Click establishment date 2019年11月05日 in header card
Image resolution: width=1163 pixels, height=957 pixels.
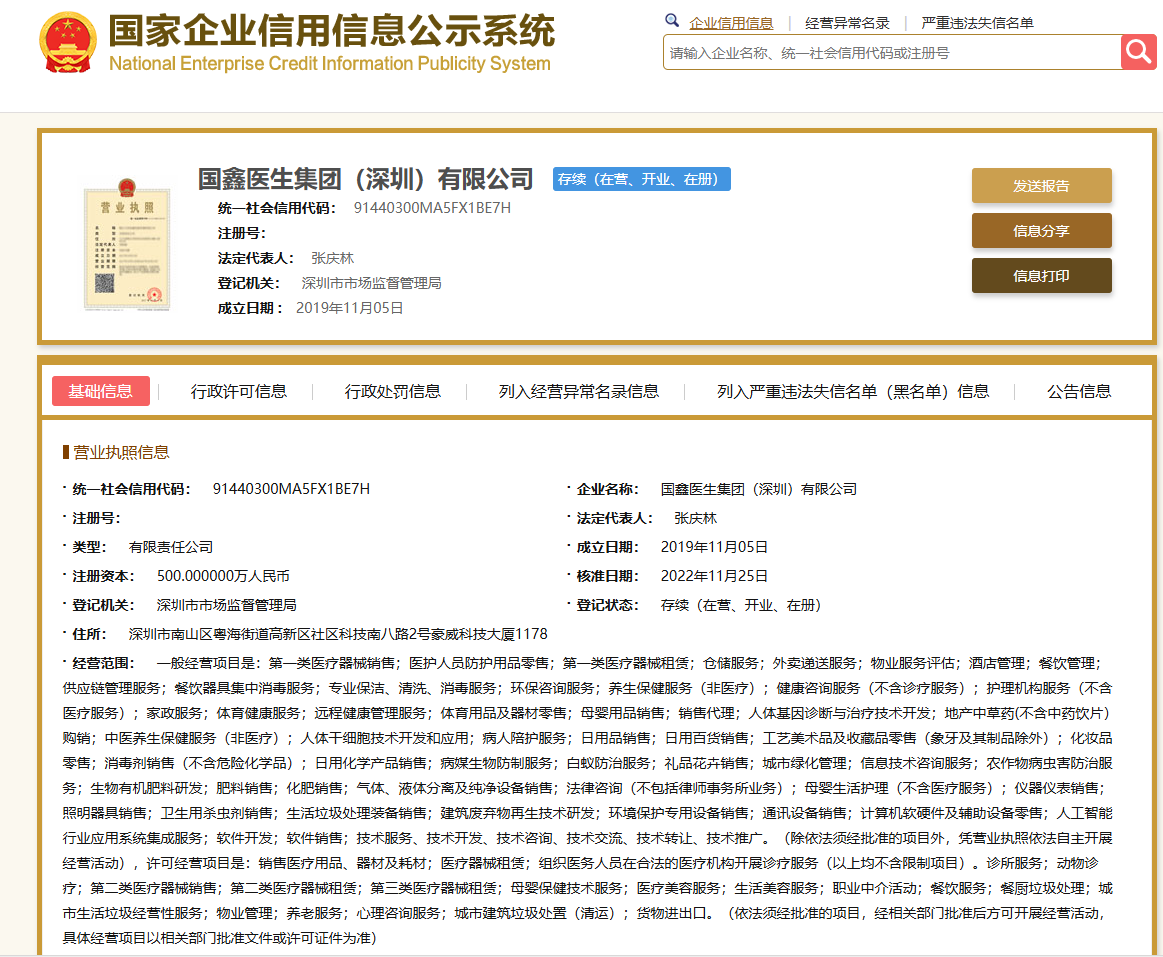point(349,308)
